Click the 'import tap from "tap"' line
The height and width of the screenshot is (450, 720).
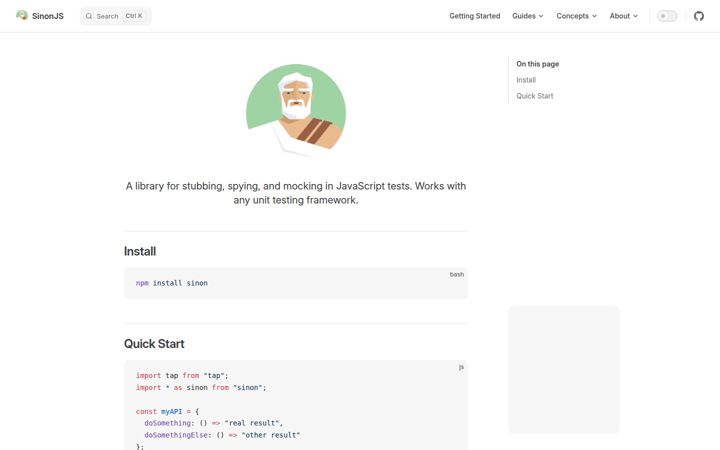182,375
